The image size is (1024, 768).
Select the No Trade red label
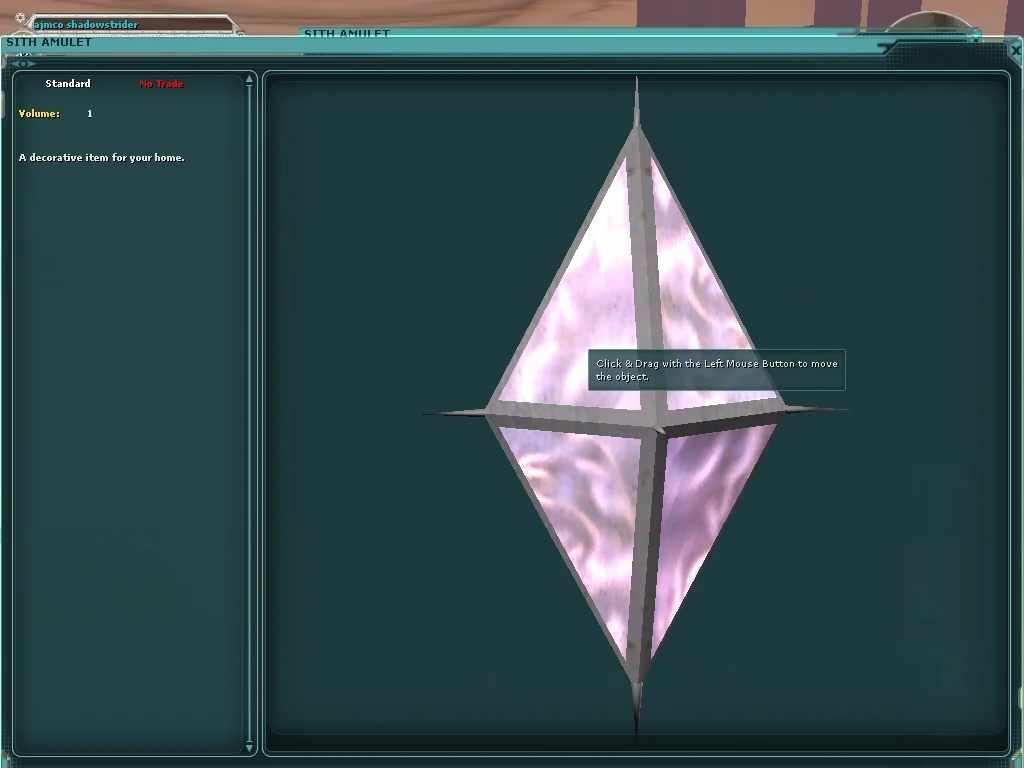point(160,84)
